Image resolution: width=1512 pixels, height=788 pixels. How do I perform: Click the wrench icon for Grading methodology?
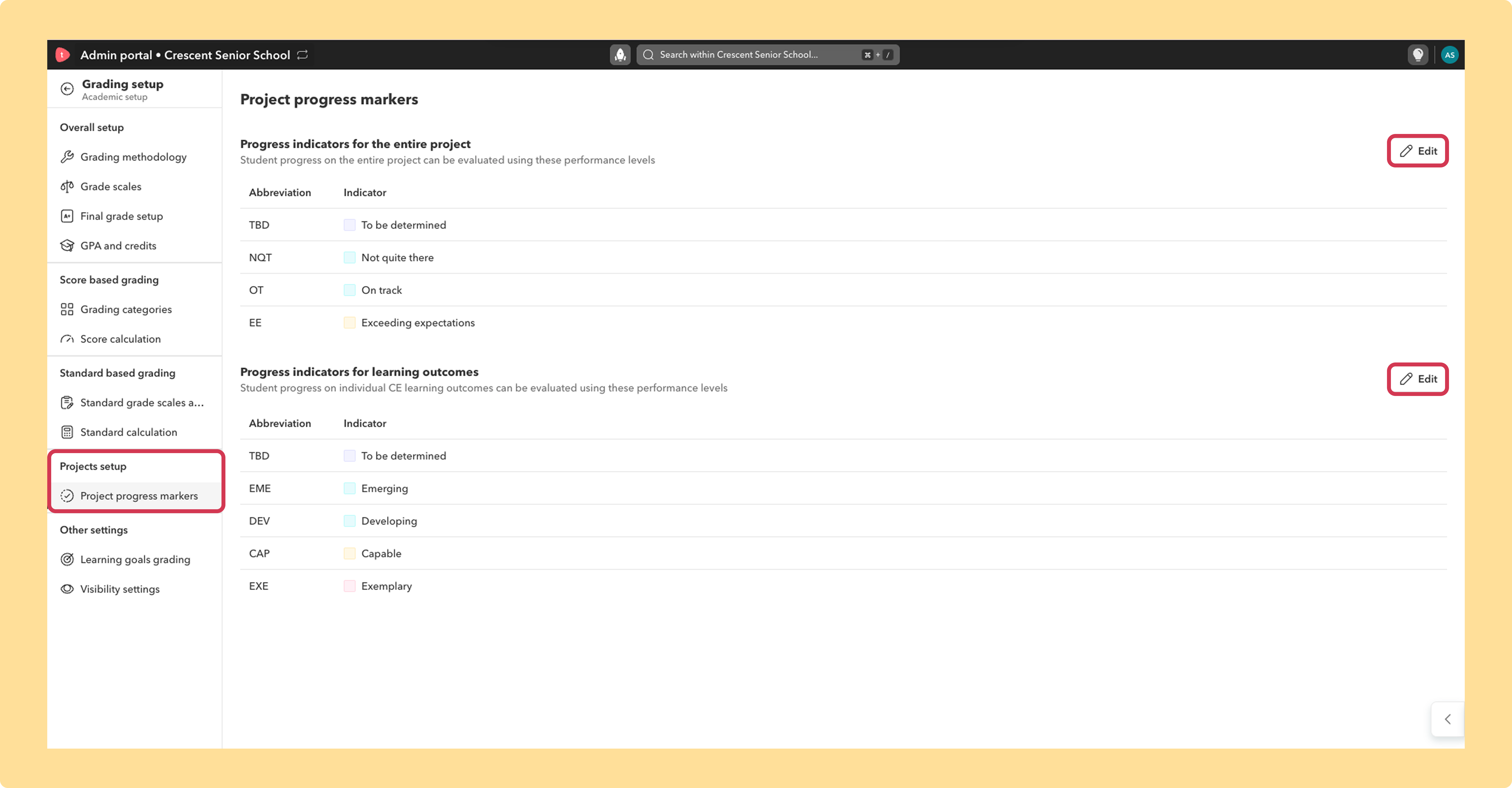coord(67,157)
